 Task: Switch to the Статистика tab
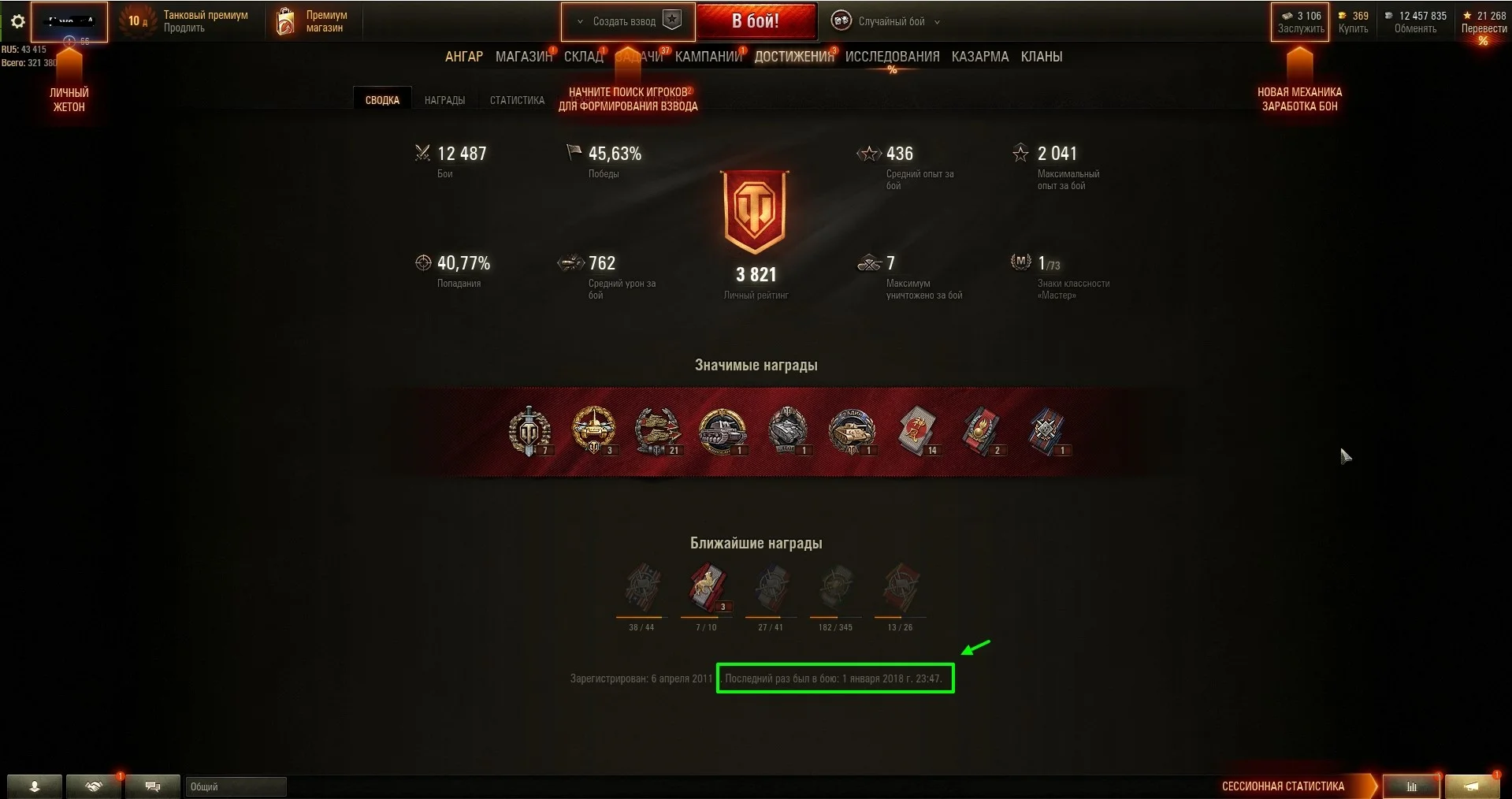point(517,100)
